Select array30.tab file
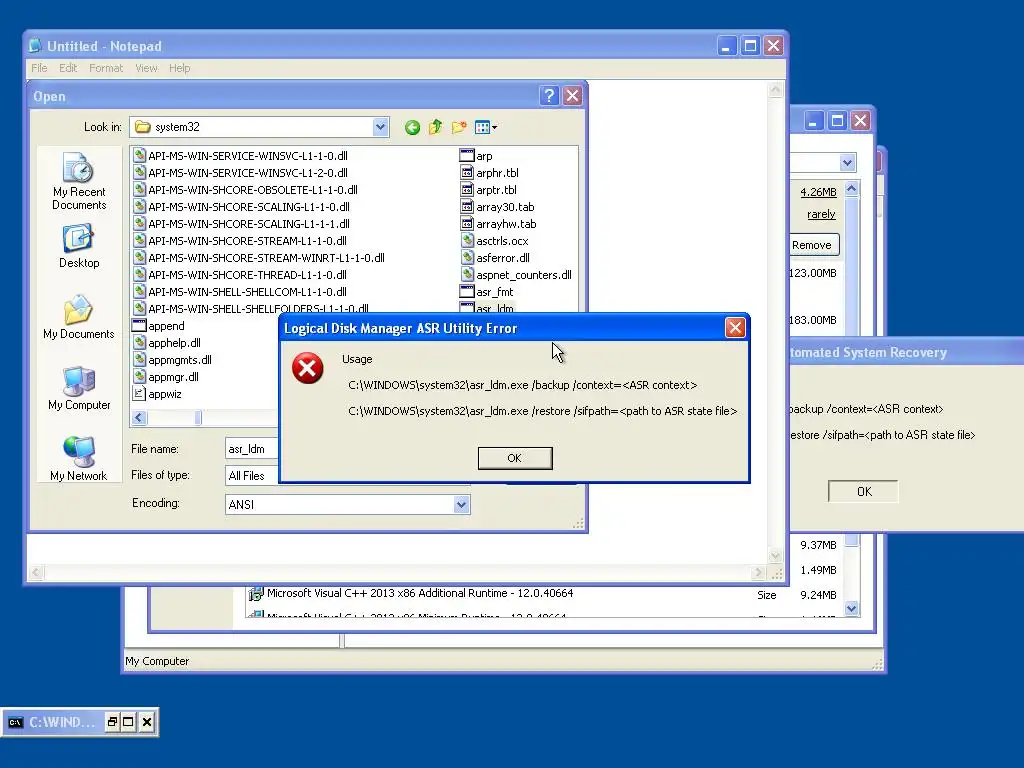The height and width of the screenshot is (768, 1024). tap(498, 207)
